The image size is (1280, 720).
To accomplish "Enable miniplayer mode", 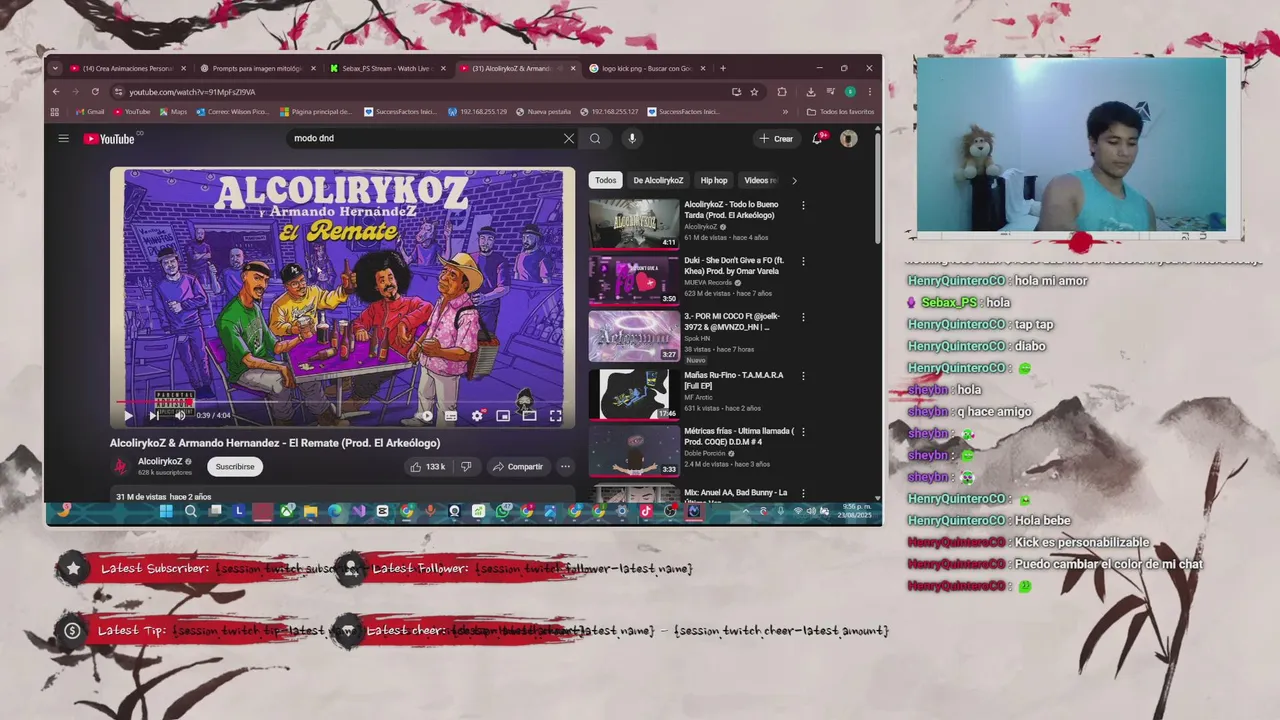I will [x=503, y=416].
